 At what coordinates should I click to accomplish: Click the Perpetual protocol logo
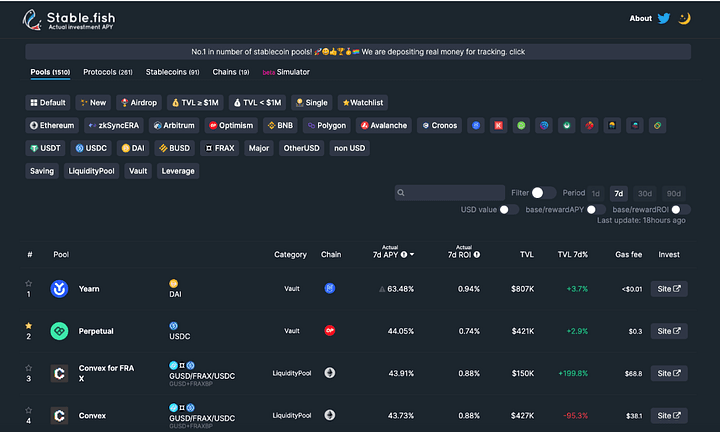(x=59, y=331)
